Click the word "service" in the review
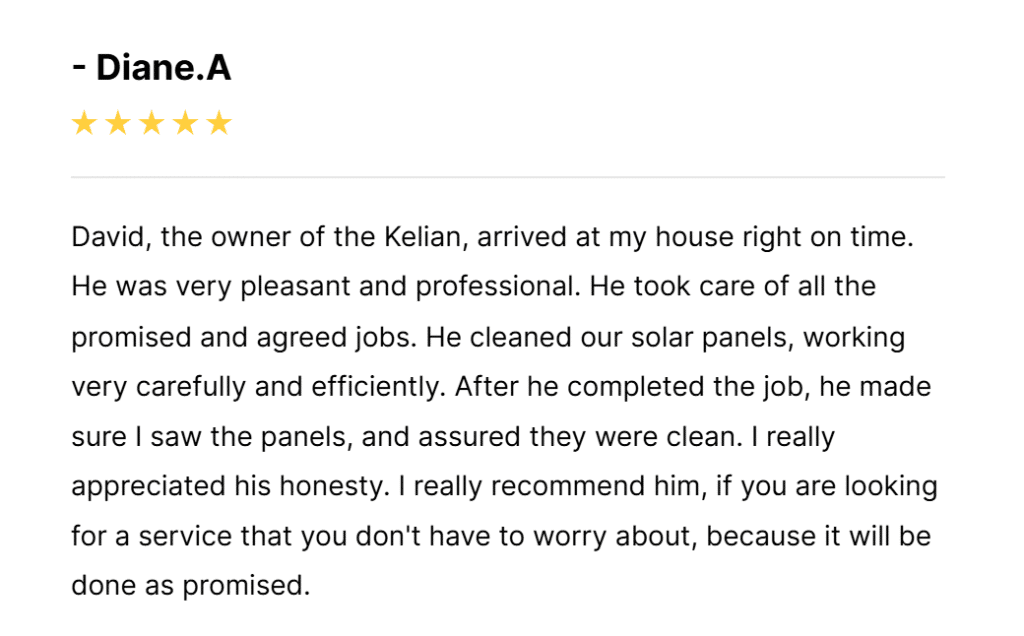 point(187,536)
